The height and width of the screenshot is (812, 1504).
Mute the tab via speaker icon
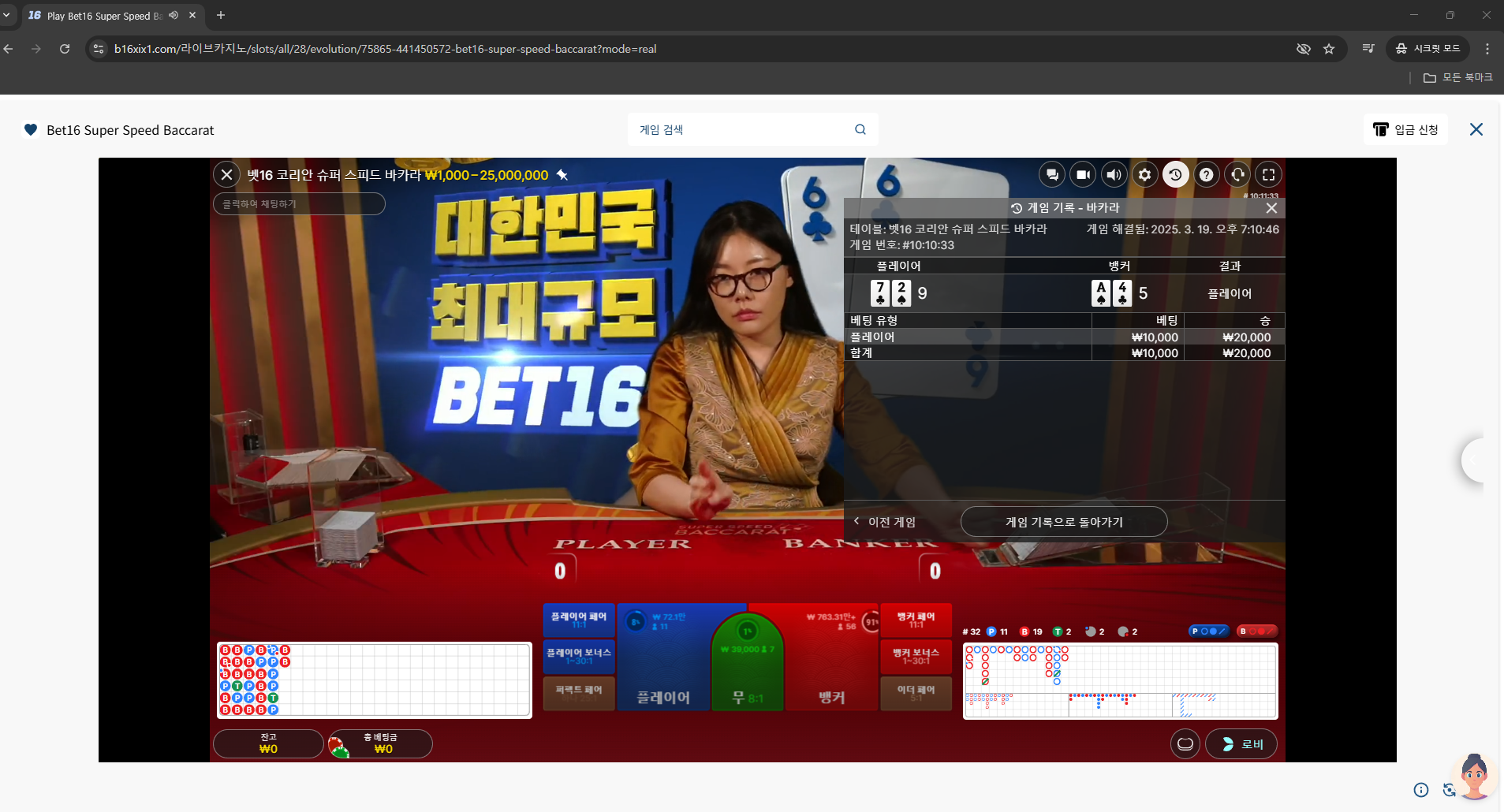(x=174, y=15)
